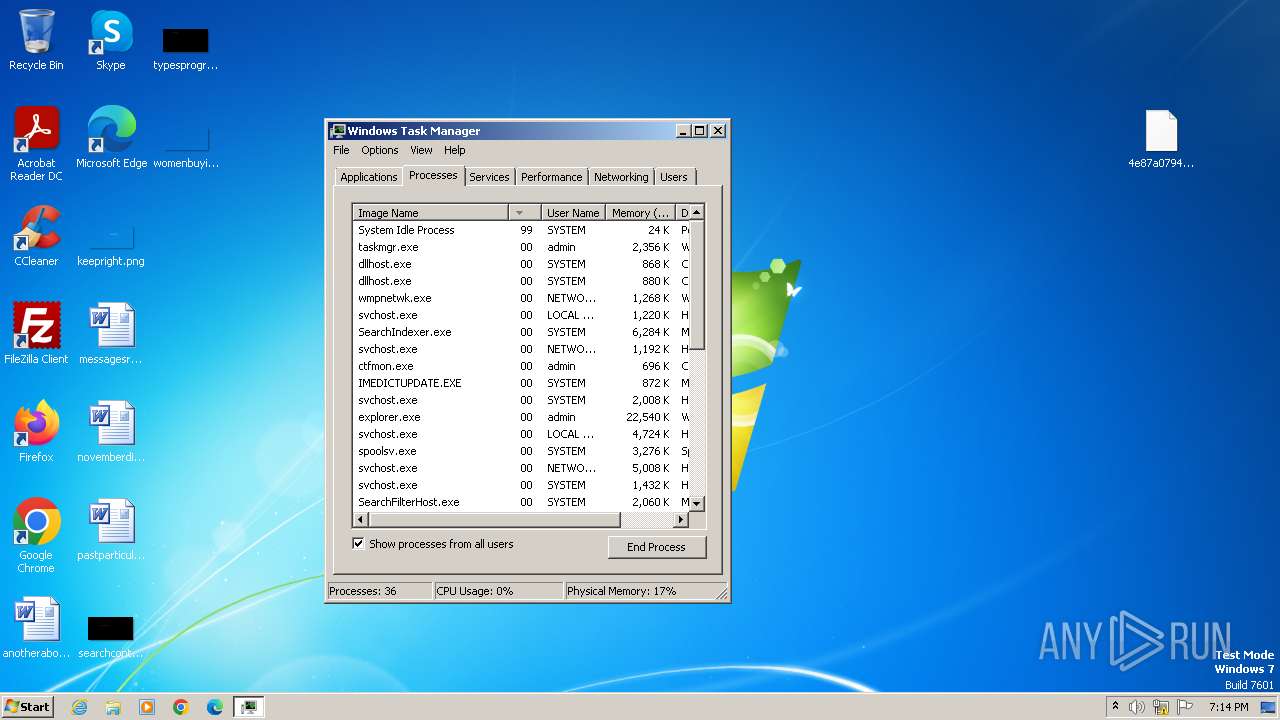Open Edge from the taskbar

pyautogui.click(x=215, y=707)
